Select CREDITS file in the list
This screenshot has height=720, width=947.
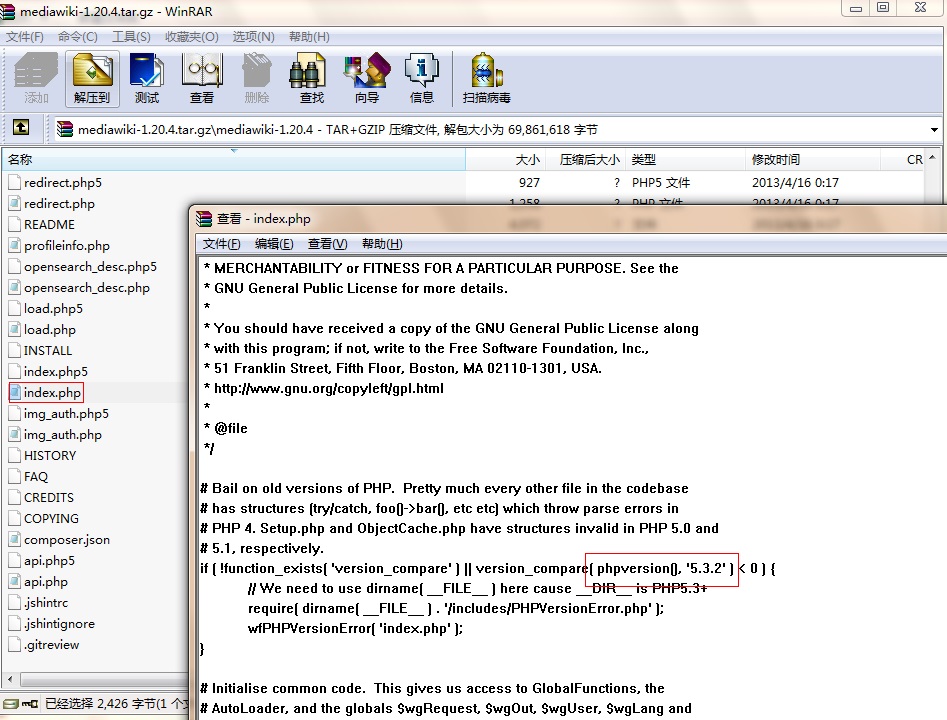[49, 497]
